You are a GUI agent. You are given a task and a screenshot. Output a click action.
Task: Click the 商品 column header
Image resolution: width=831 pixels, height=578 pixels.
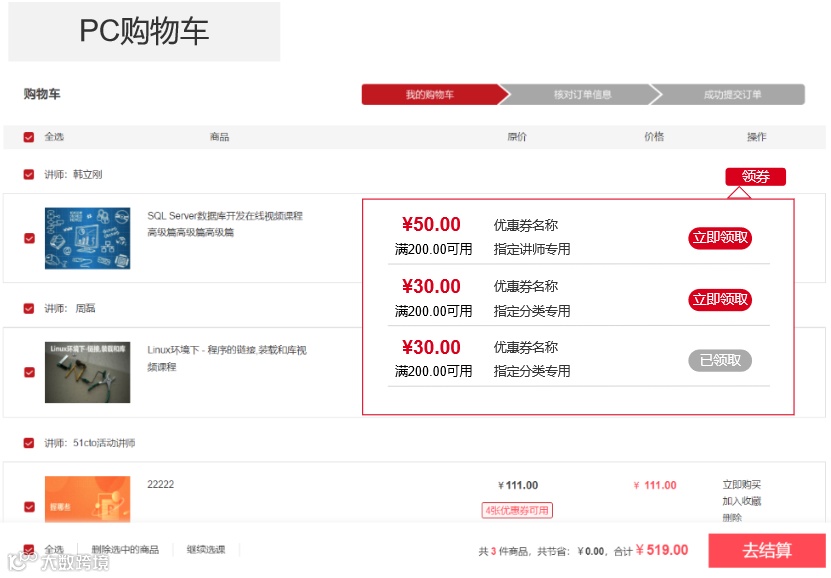(219, 137)
